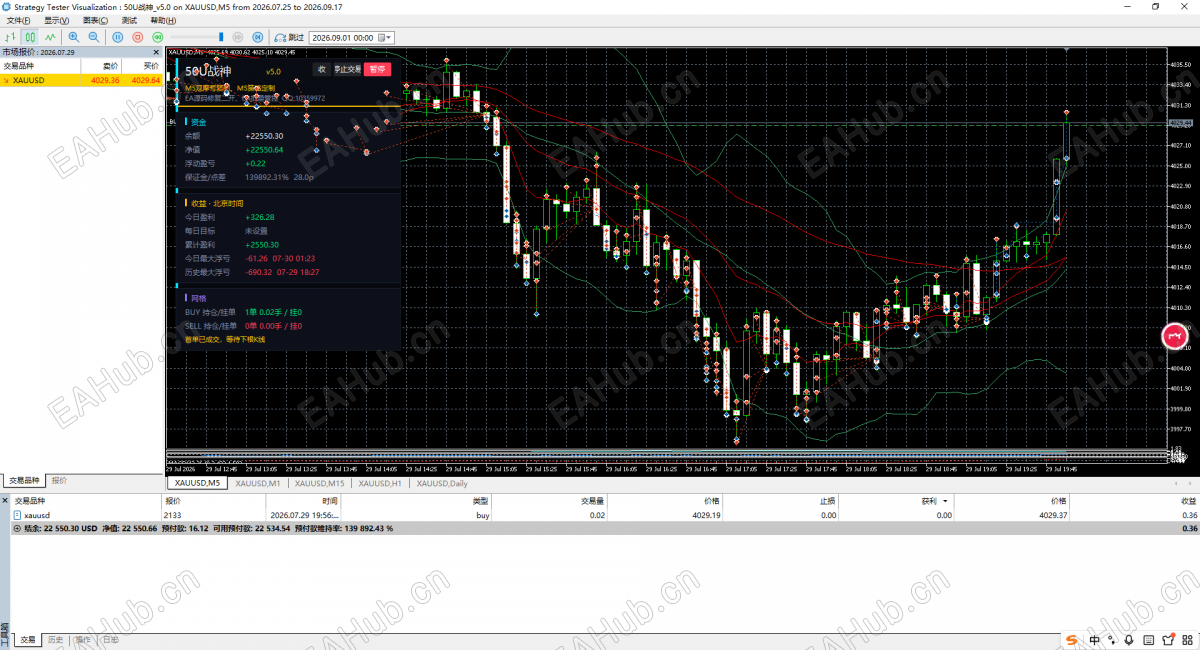1200x650 pixels.
Task: Click the red 暂停 button
Action: point(376,69)
